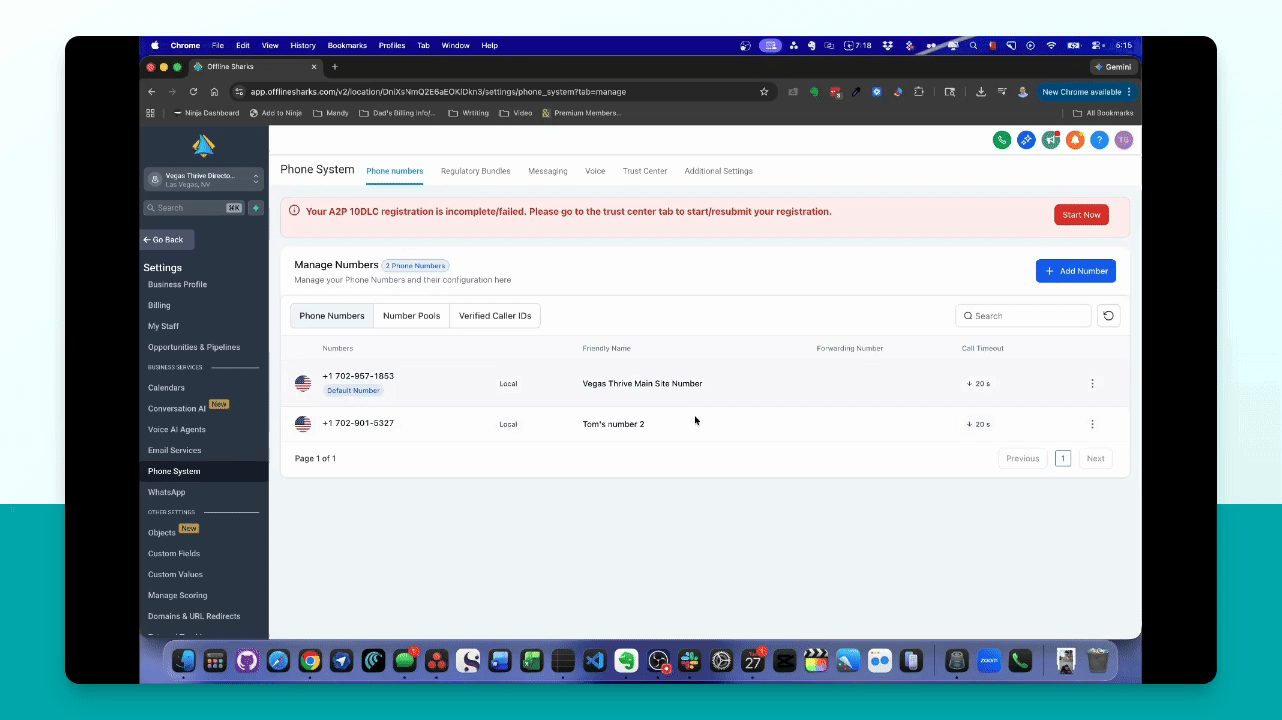
Task: Click the 20 s call timeout for Tom's number 2
Action: coord(978,424)
